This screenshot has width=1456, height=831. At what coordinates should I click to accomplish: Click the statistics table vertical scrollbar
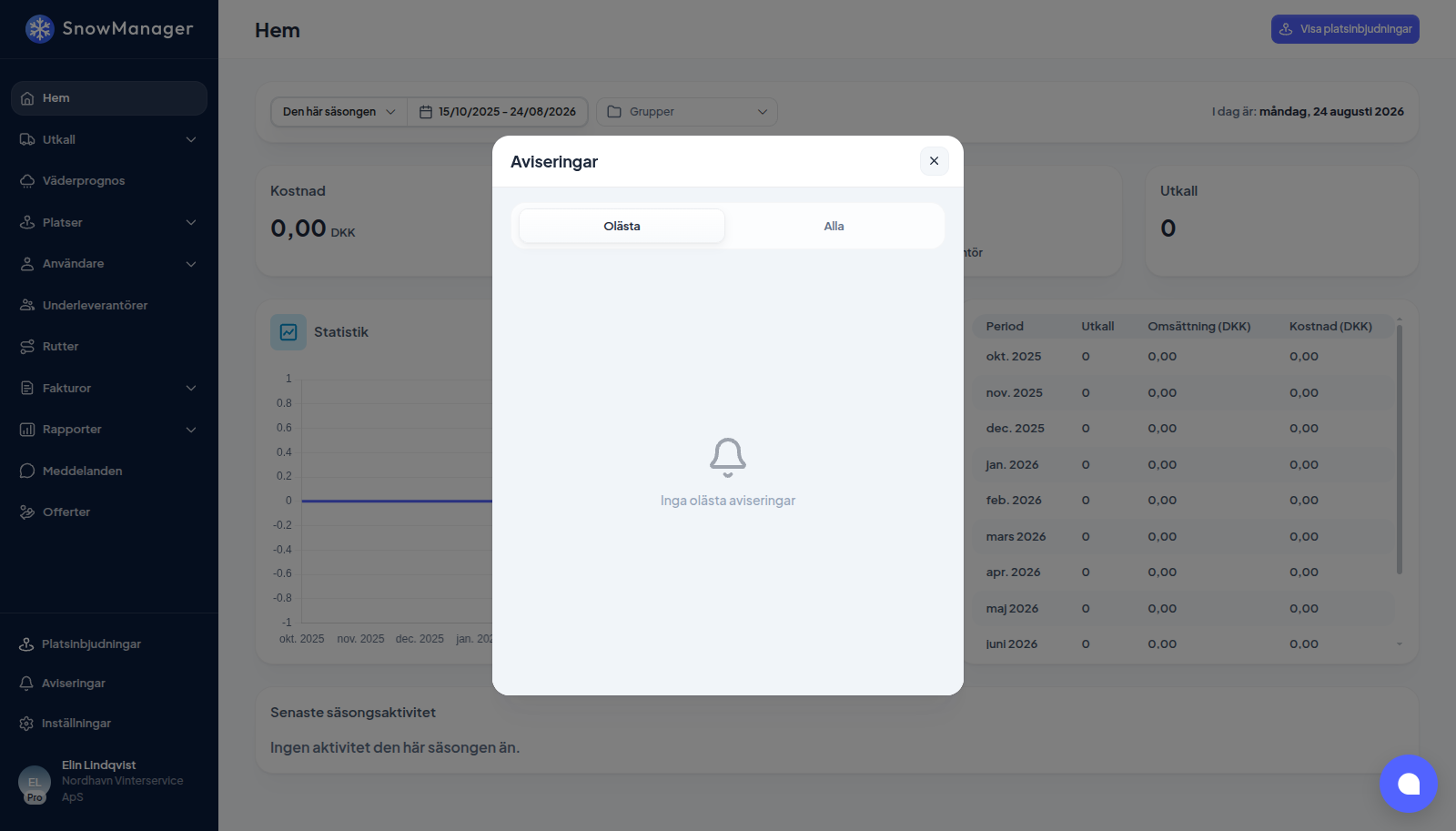tap(1400, 449)
